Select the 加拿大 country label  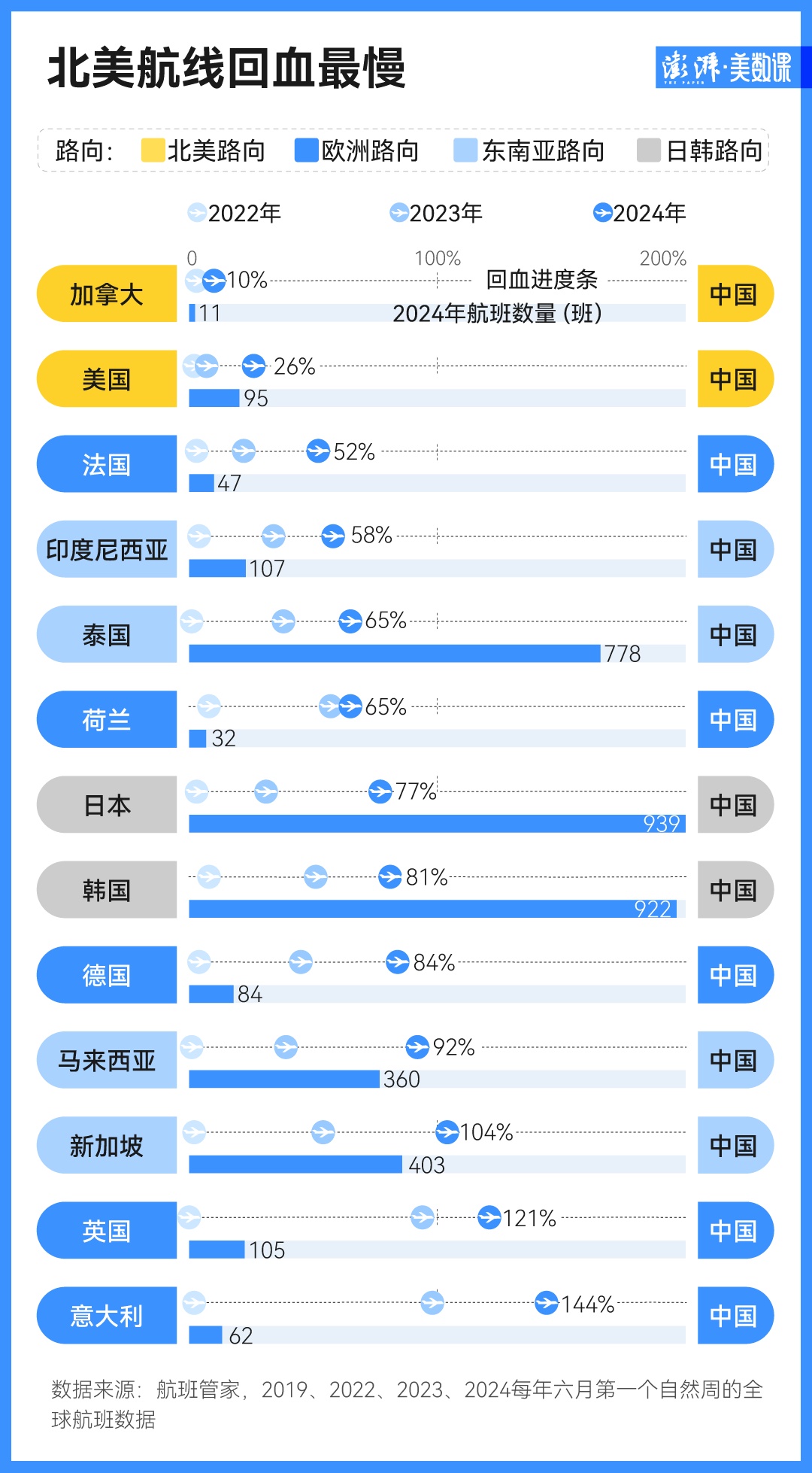click(107, 294)
